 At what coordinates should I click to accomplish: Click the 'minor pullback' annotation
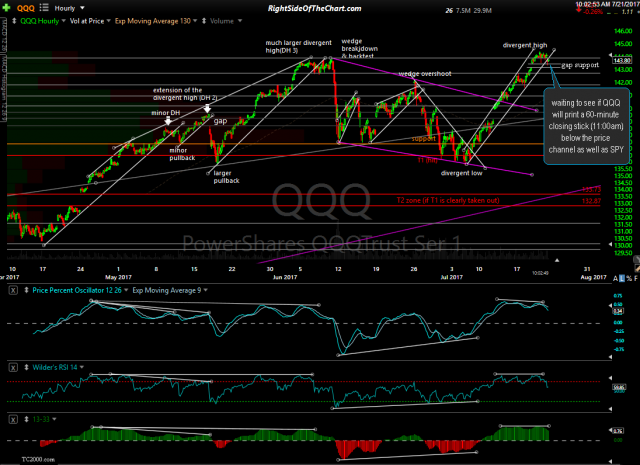click(182, 154)
